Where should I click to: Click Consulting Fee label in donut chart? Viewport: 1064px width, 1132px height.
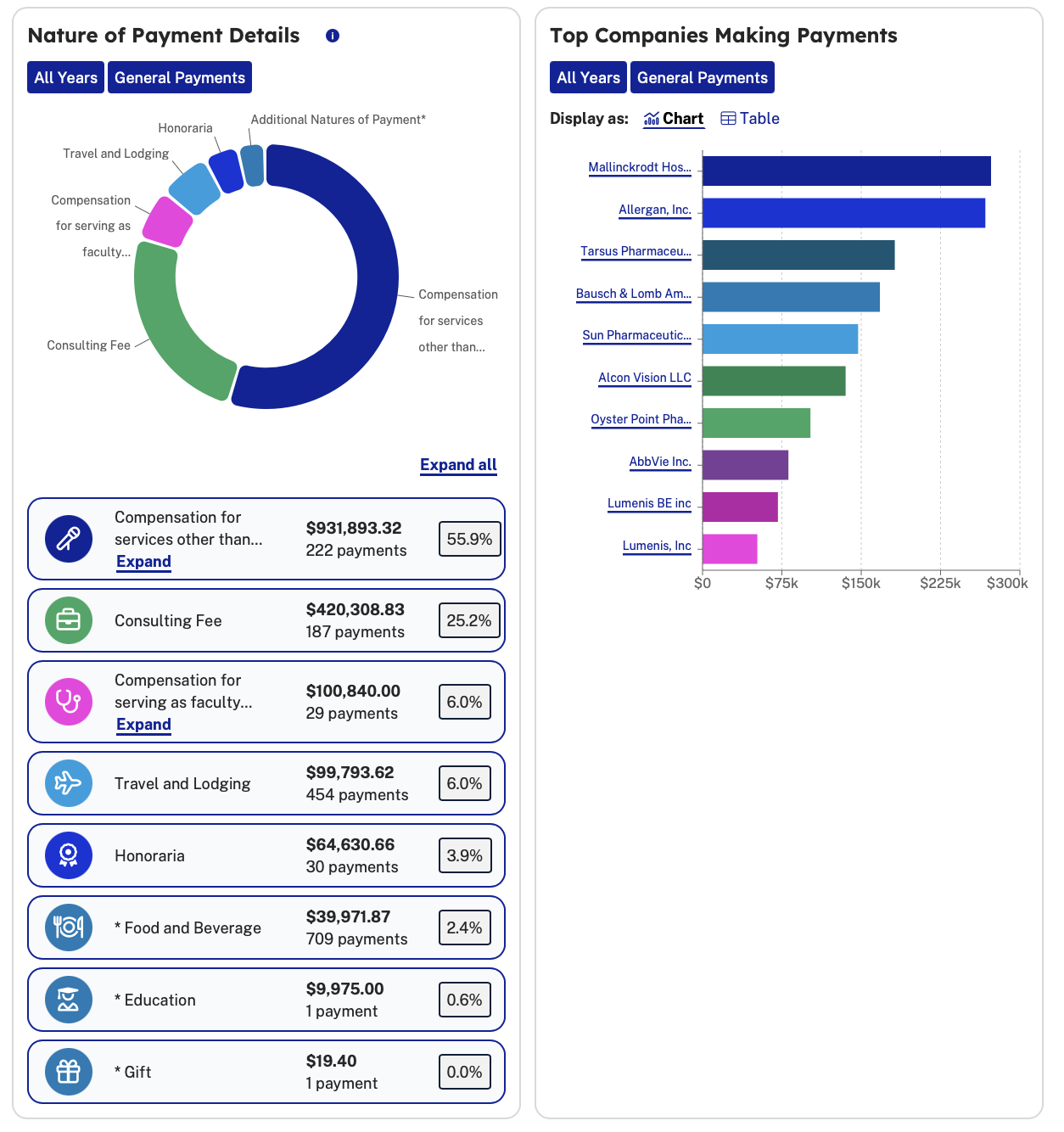tap(89, 345)
